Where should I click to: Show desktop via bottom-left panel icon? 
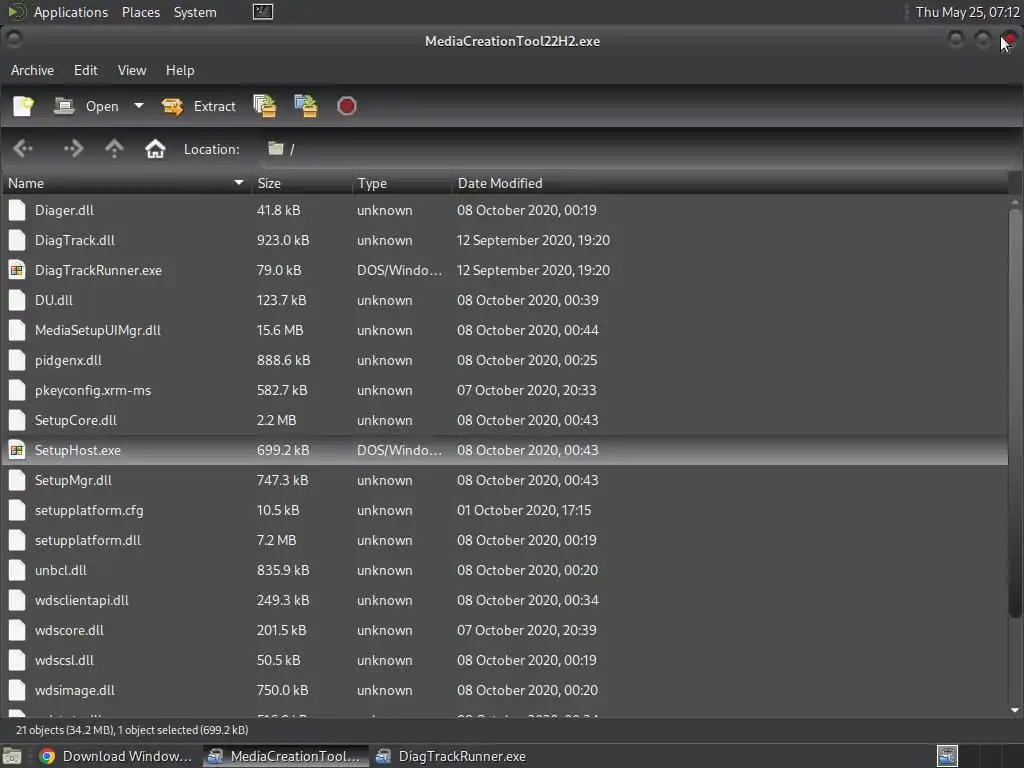tap(12, 756)
